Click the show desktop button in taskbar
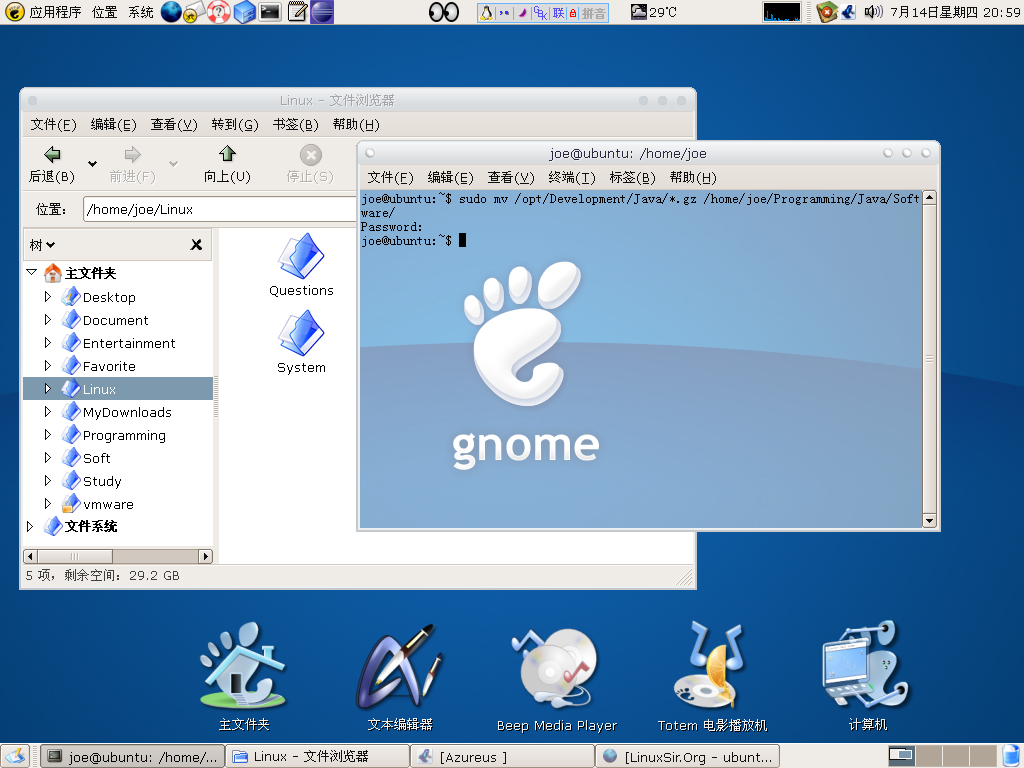Screen dimensions: 1024x768 tap(16, 756)
